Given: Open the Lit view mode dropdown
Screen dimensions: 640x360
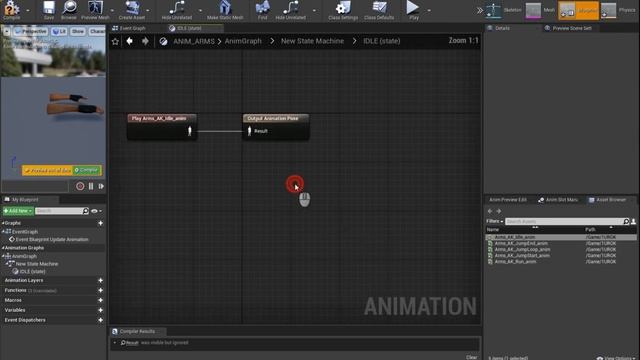Looking at the screenshot, I should (60, 31).
